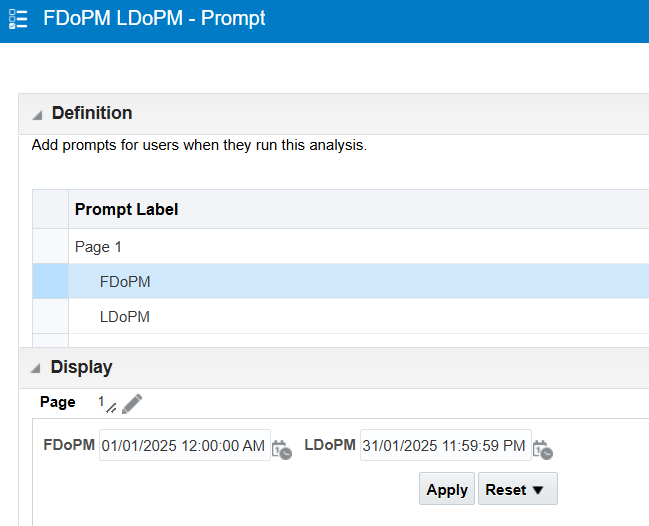
Task: Click the row selector beside FDoPM
Action: 50,281
